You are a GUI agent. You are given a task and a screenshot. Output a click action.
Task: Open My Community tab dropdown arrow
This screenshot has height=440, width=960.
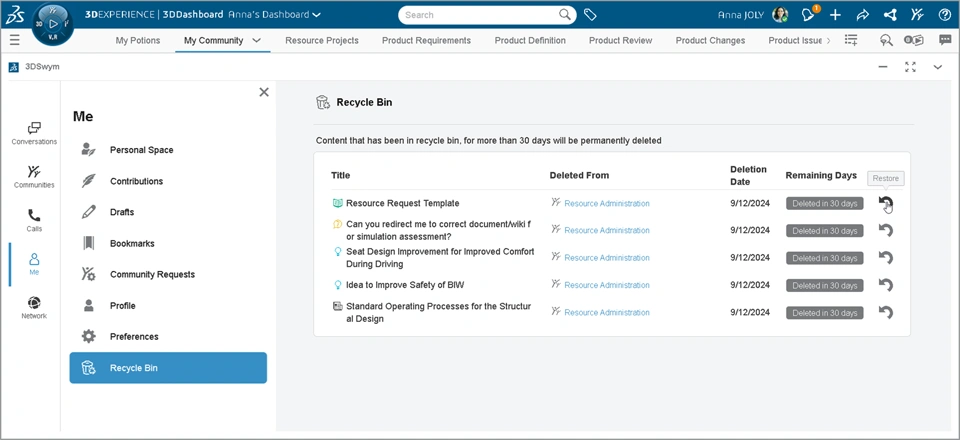257,41
